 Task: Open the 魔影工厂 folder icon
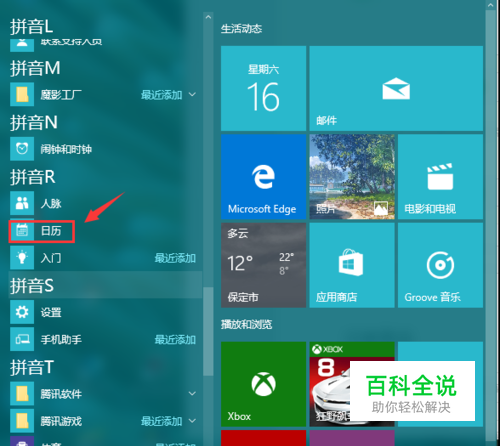coord(22,94)
